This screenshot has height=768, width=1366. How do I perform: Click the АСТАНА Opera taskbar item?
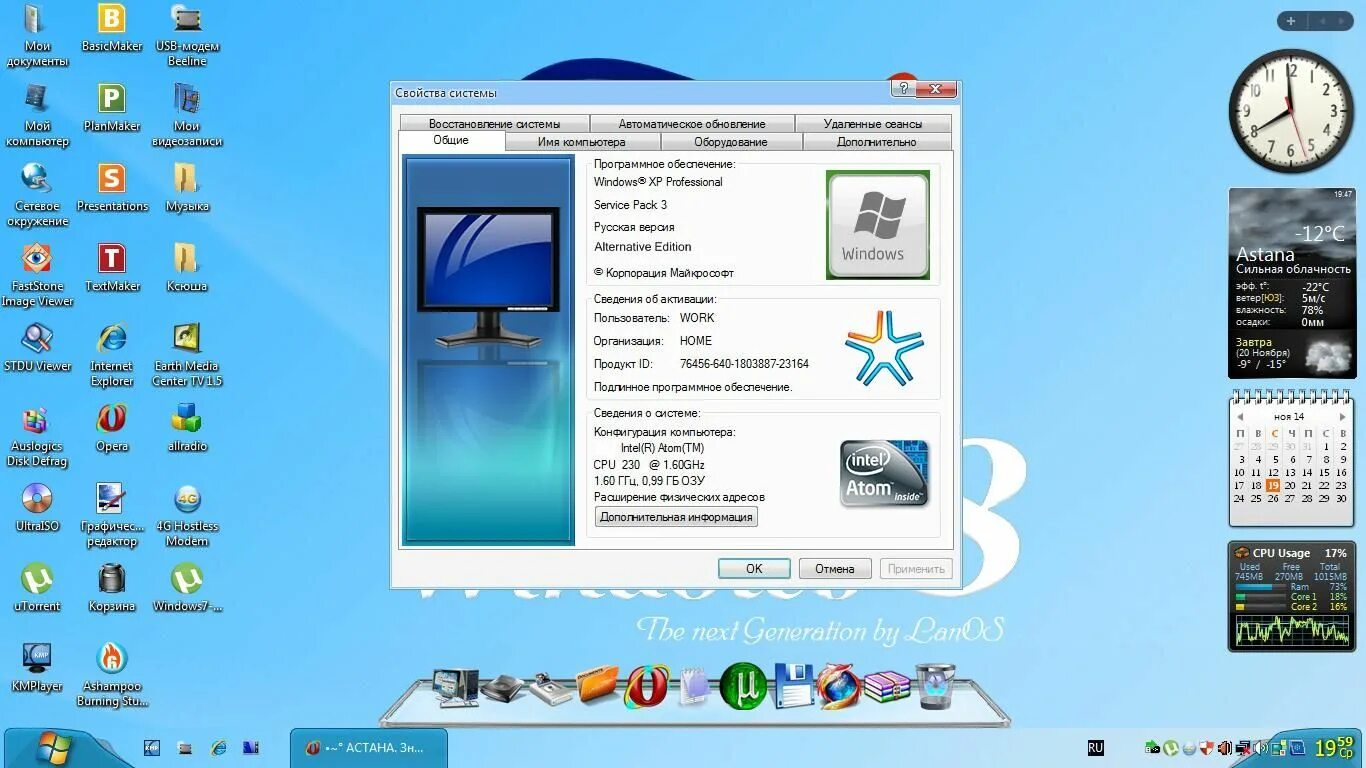pos(369,748)
